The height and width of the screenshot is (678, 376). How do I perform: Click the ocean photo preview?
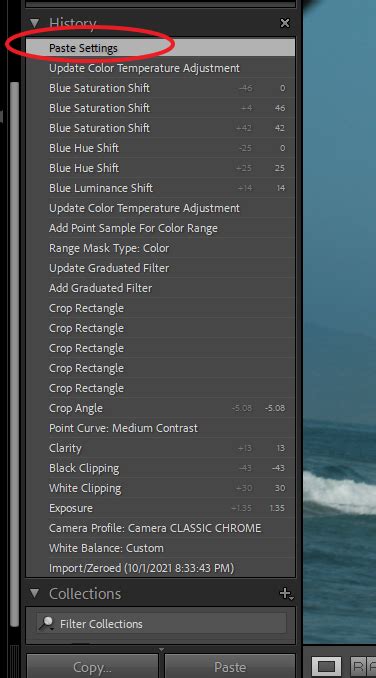340,322
